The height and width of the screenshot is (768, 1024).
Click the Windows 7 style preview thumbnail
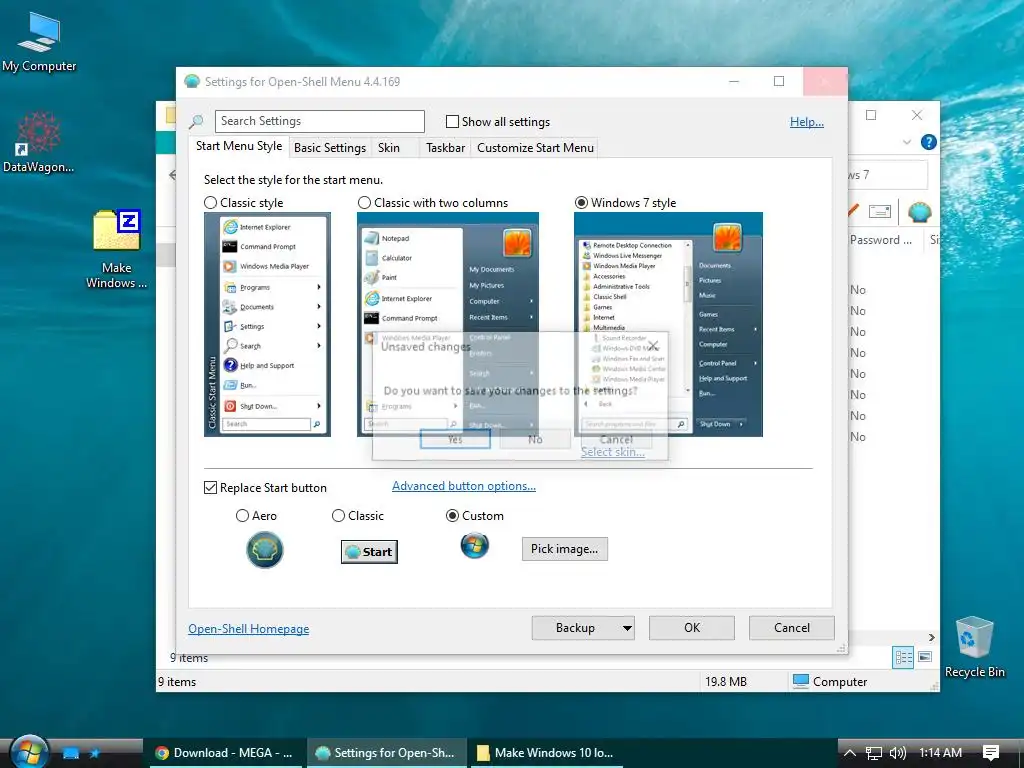coord(668,324)
